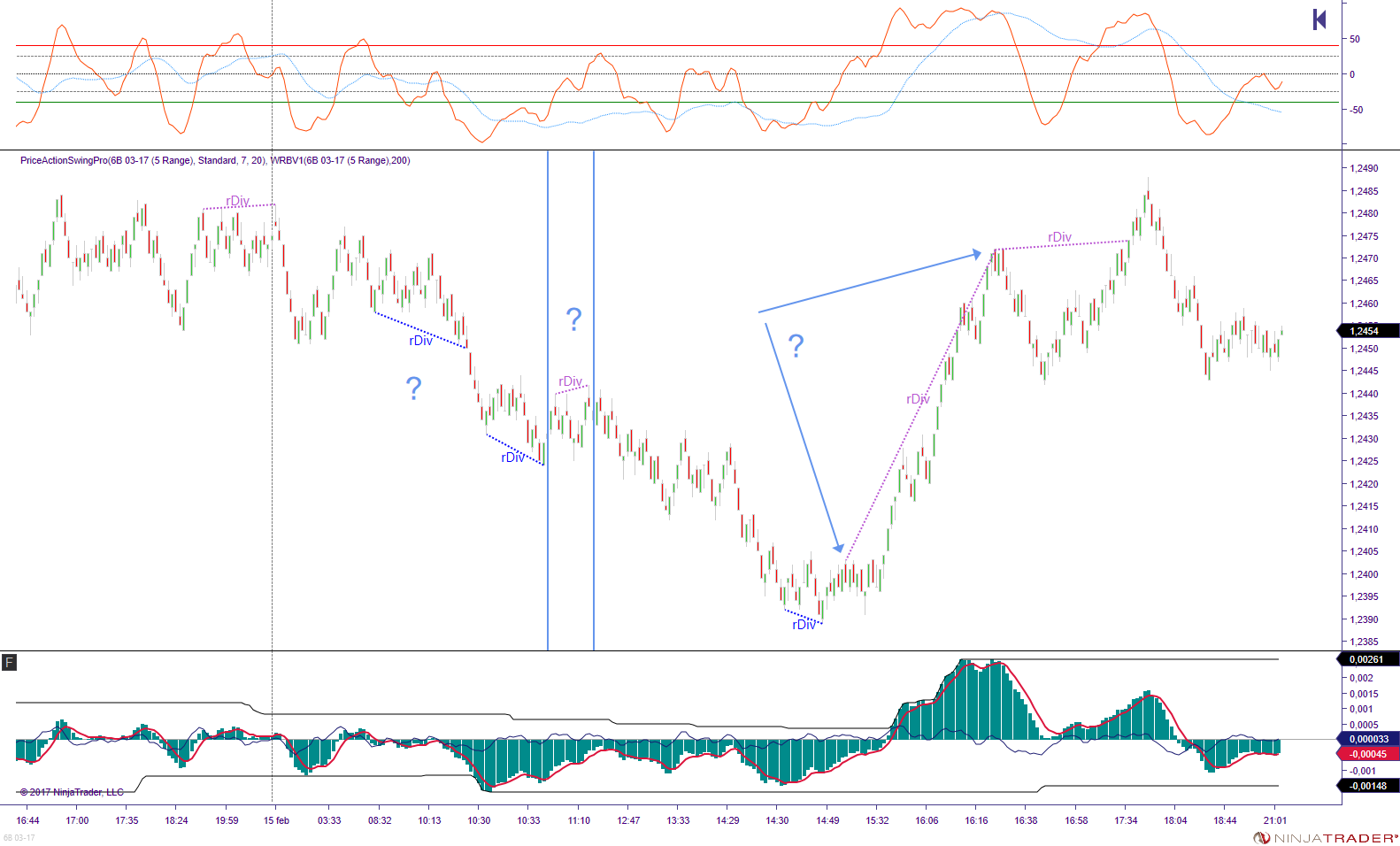Click the 1,2390 price axis label

click(1364, 619)
